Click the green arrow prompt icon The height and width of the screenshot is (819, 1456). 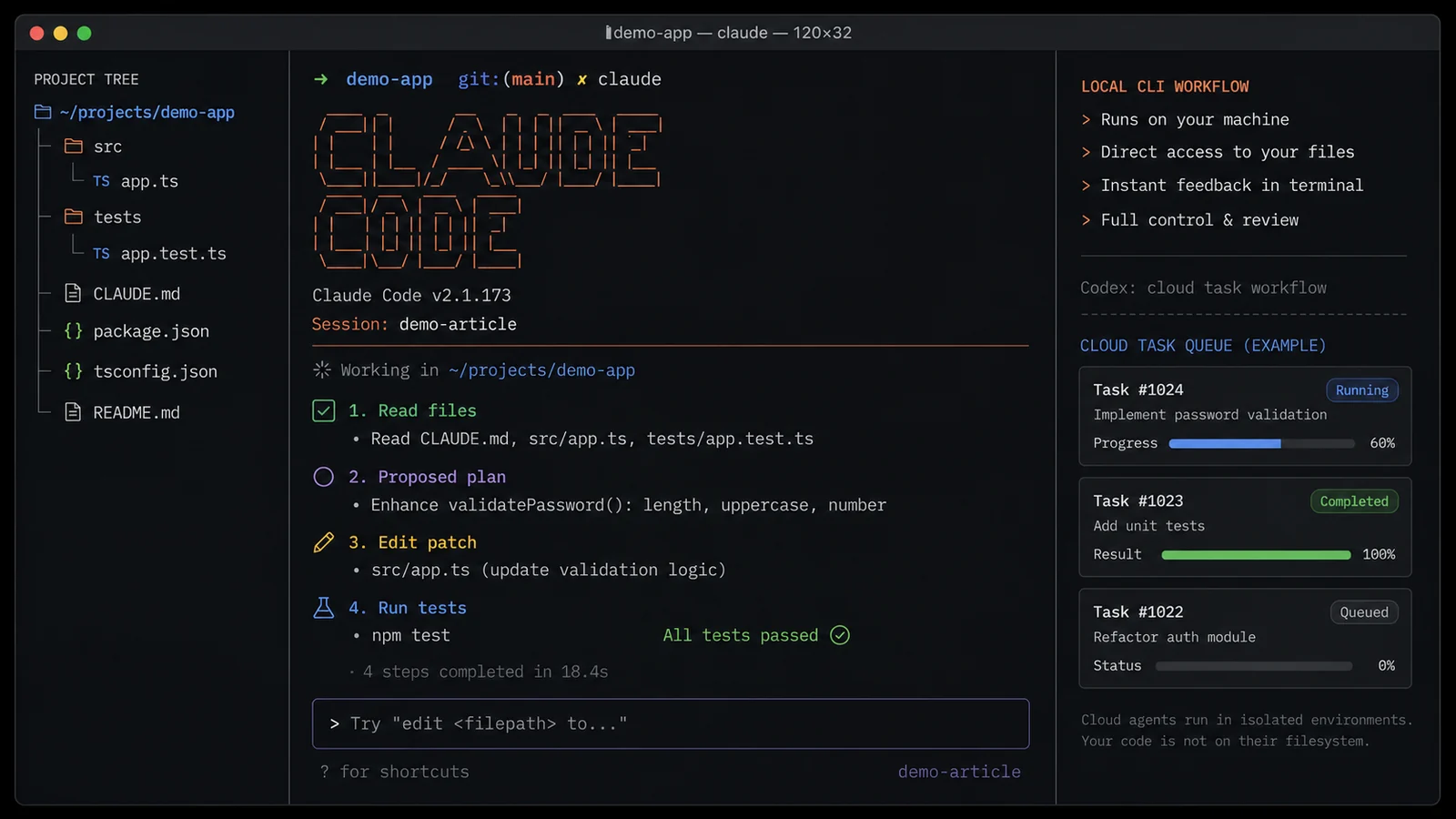320,79
